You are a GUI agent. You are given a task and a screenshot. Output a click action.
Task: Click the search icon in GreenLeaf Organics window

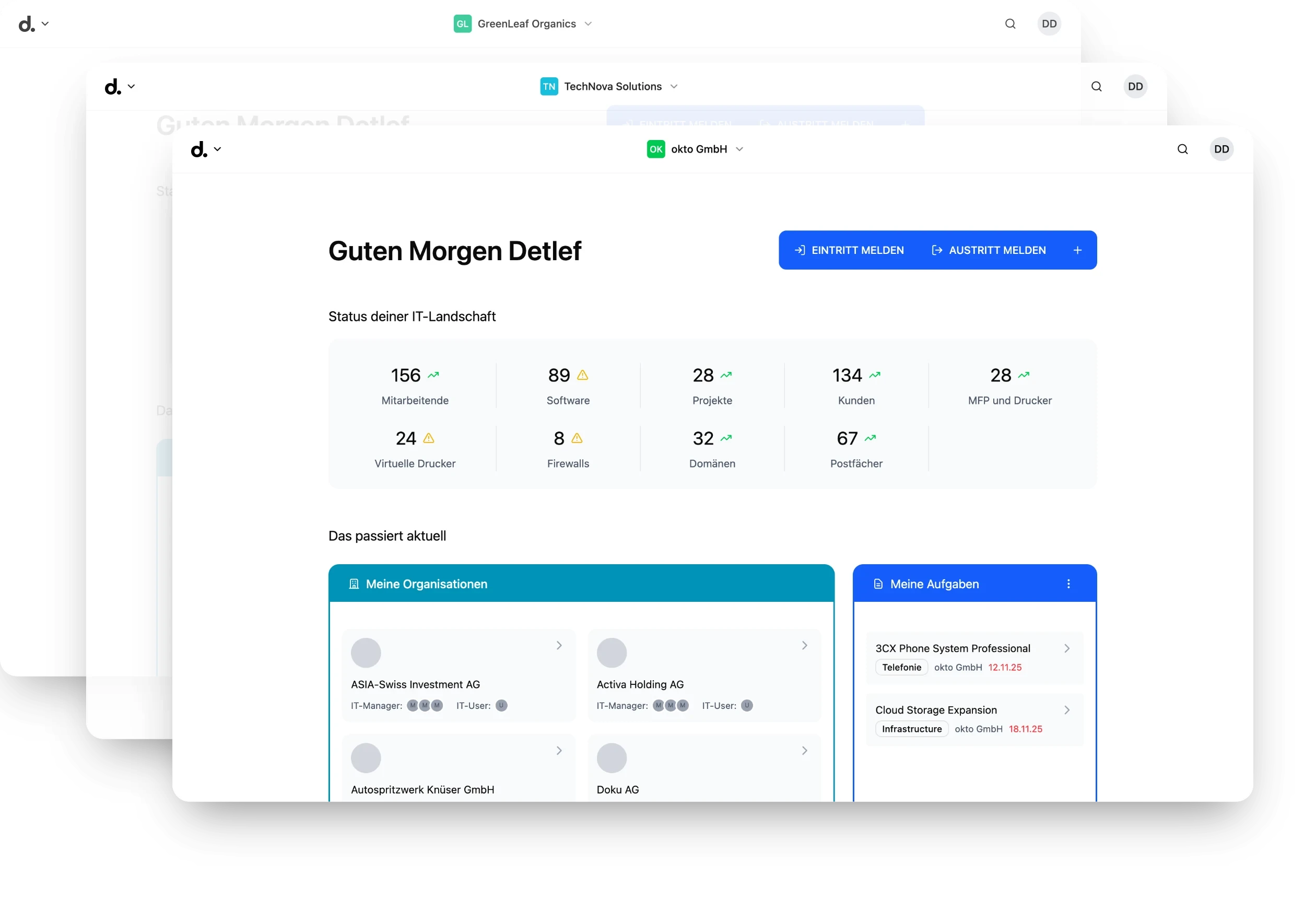click(1010, 24)
